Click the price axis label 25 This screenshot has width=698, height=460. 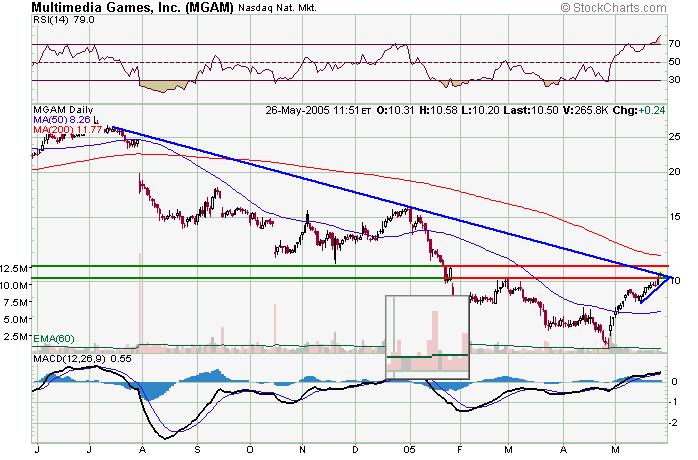click(x=674, y=136)
